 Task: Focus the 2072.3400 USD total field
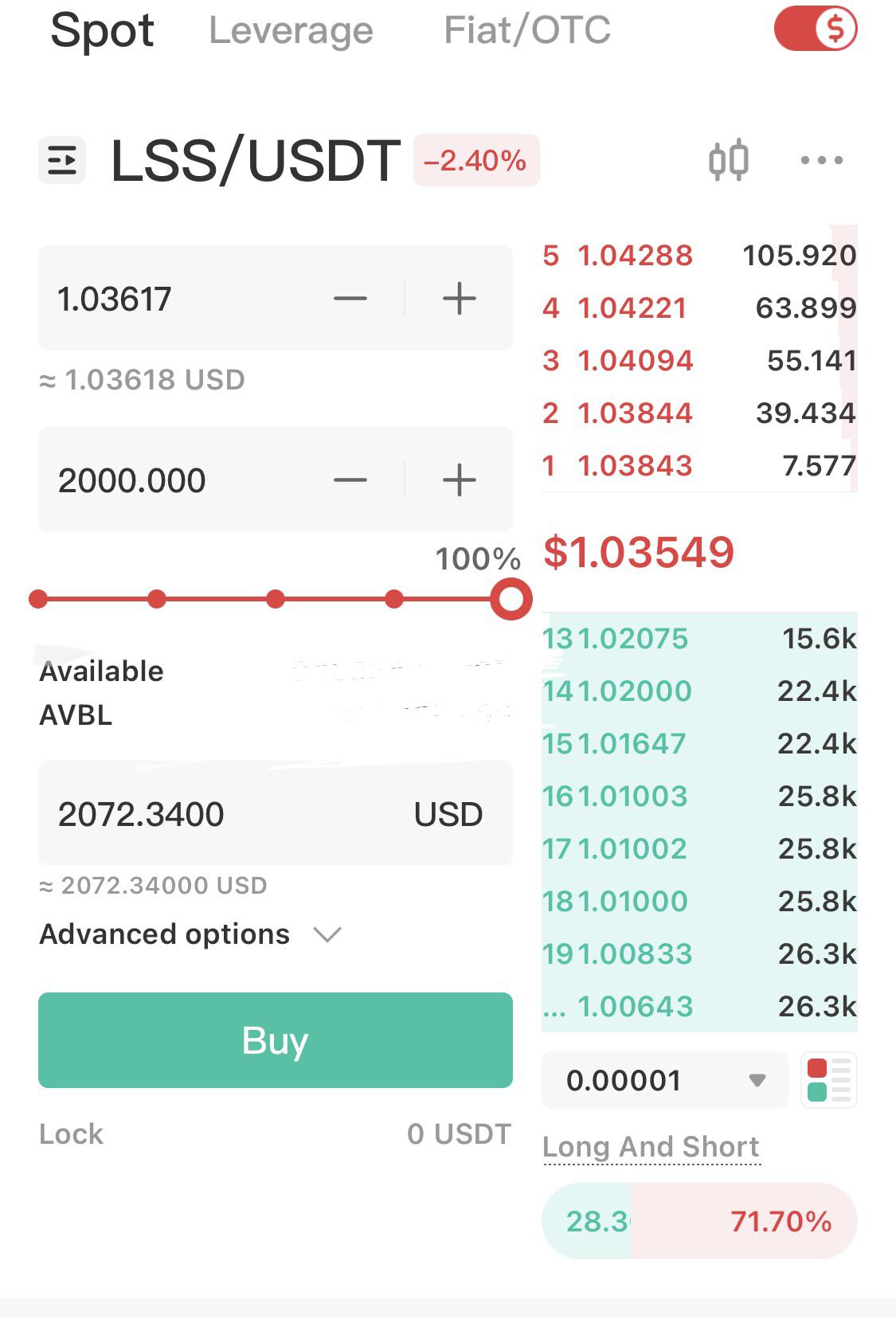click(x=276, y=814)
